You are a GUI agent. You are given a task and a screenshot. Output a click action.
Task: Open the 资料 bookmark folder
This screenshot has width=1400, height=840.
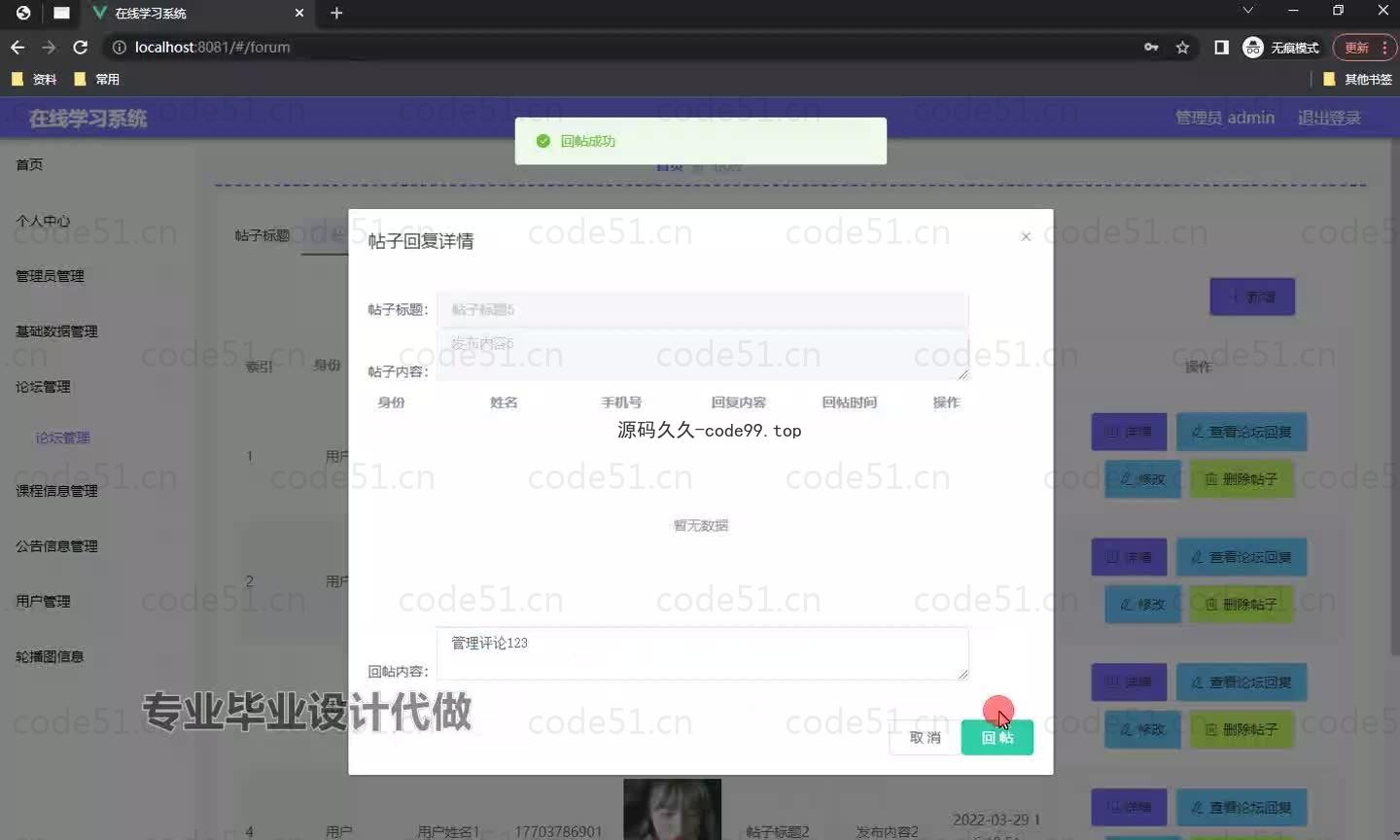34,79
